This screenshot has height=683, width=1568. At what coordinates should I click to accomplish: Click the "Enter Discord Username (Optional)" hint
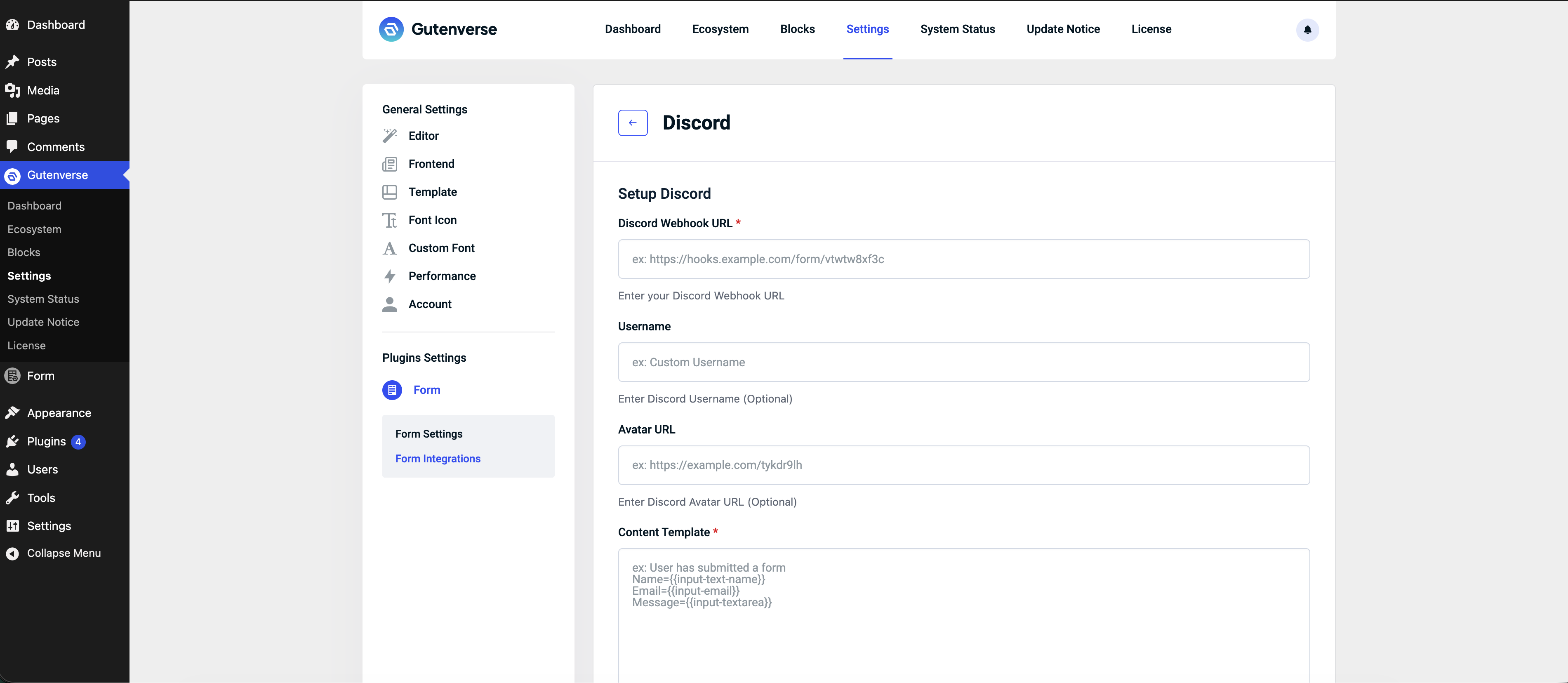click(x=705, y=399)
